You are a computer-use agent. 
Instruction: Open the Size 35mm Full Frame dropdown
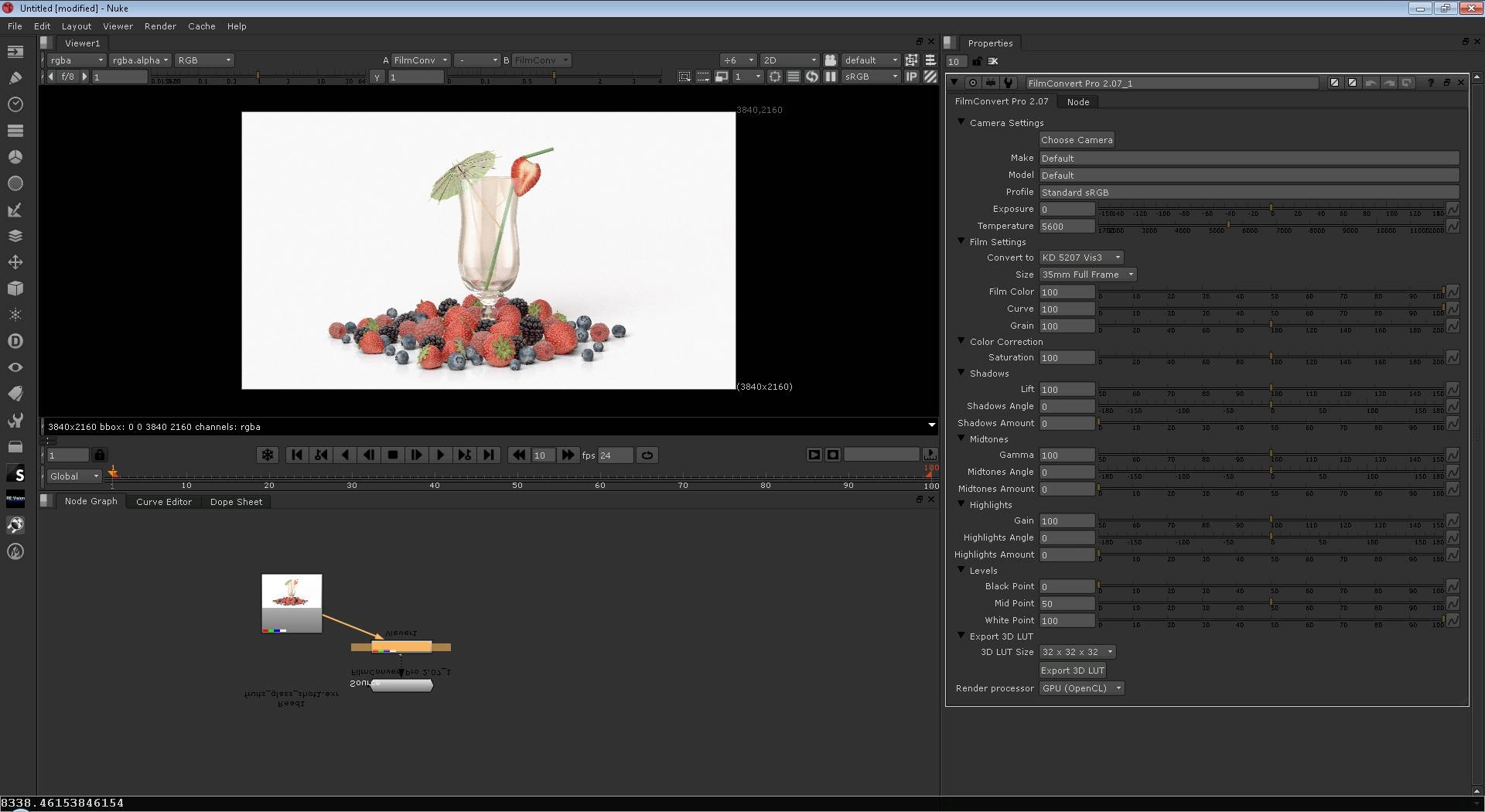click(x=1088, y=275)
